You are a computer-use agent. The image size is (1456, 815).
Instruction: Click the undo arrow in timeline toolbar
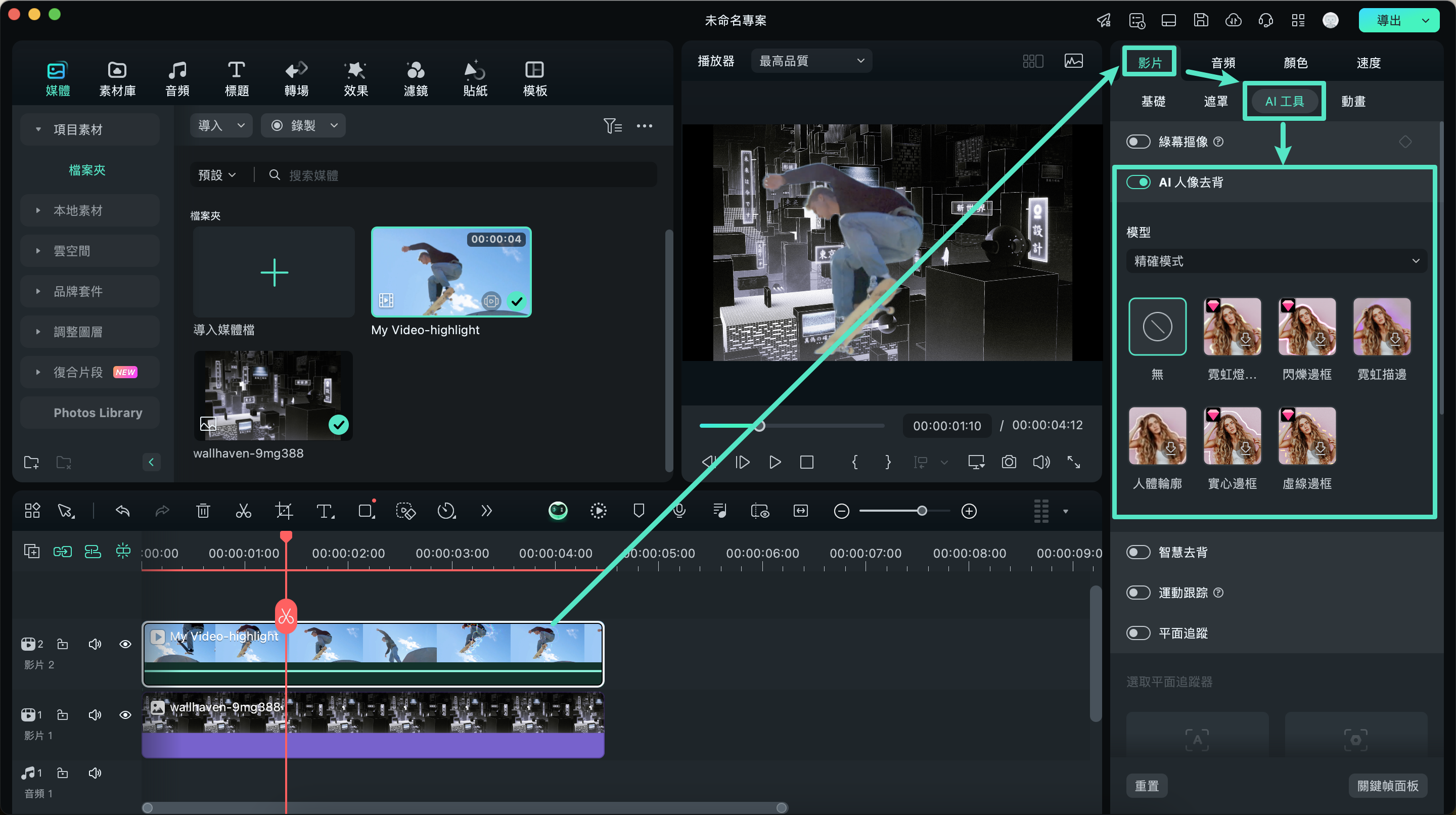point(123,511)
